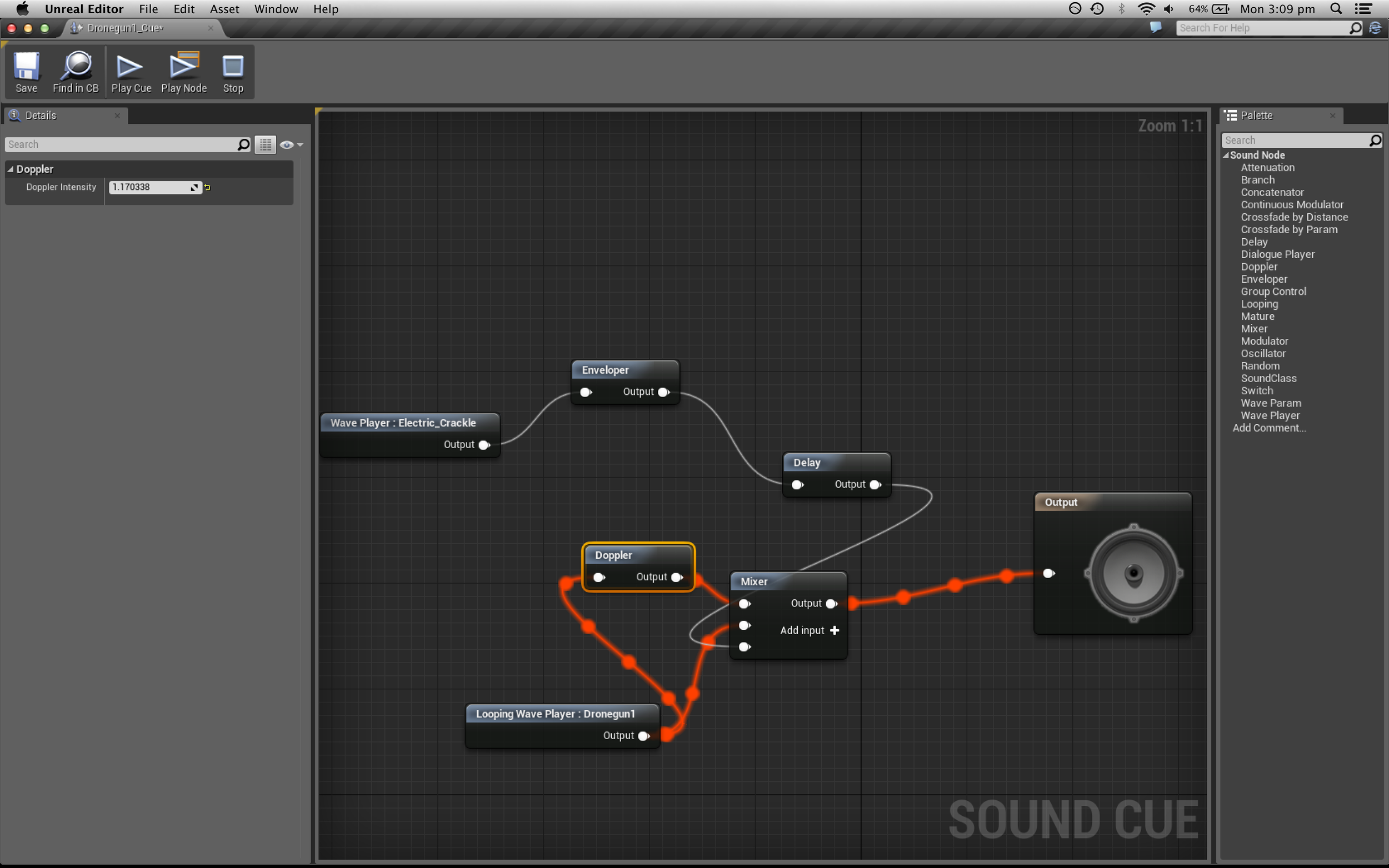The width and height of the screenshot is (1389, 868).
Task: Select Crossfade by Distance in Palette
Action: [x=1293, y=217]
